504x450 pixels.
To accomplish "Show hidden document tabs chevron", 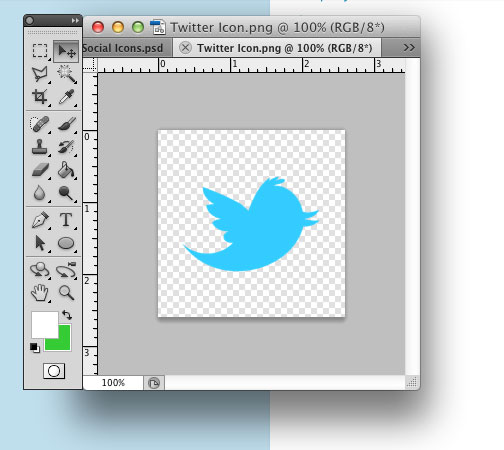I will point(409,48).
